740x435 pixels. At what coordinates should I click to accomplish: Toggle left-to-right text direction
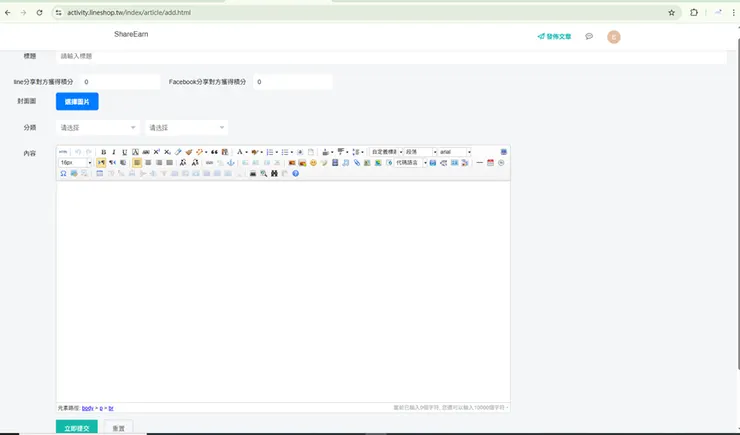point(101,163)
